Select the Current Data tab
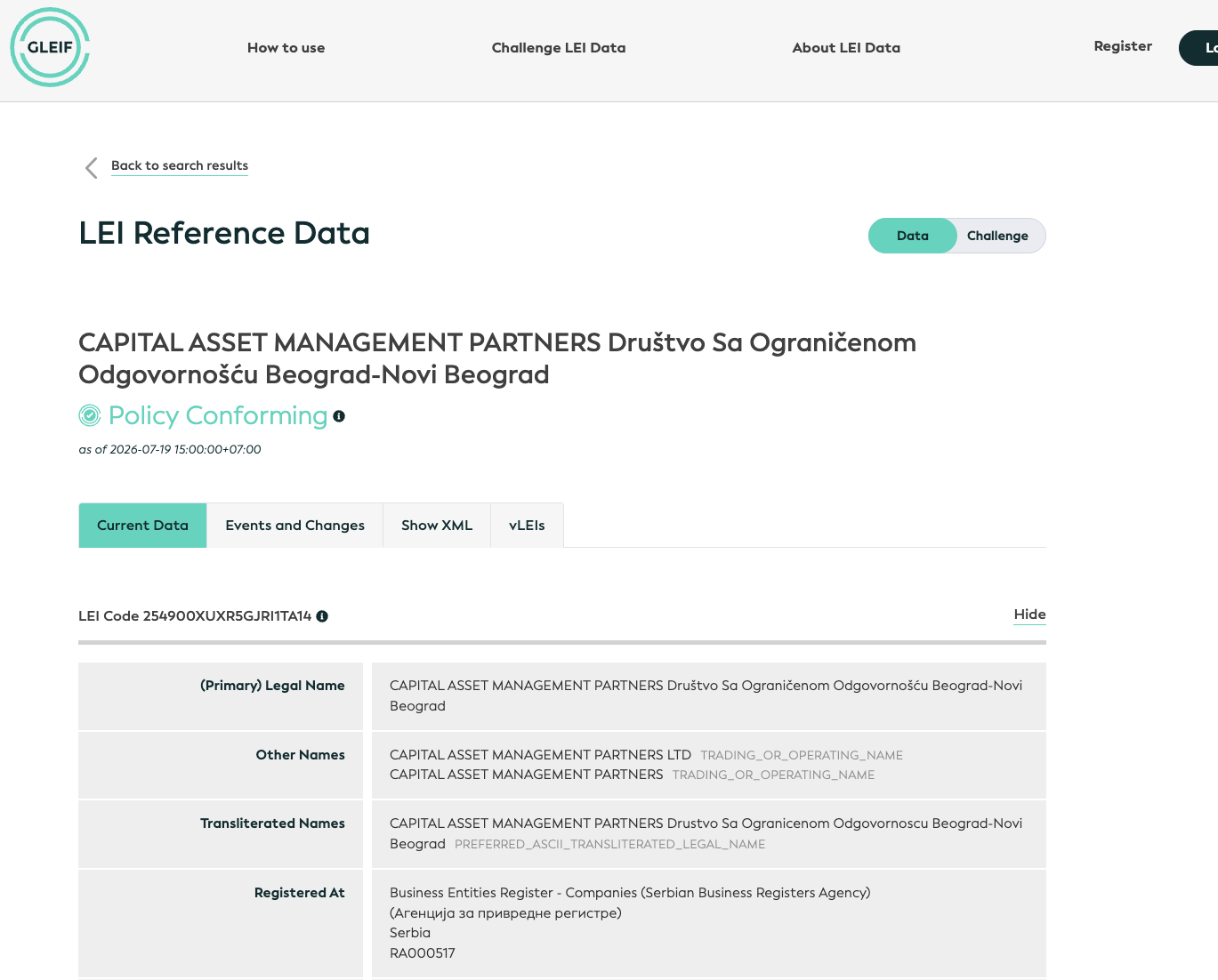This screenshot has width=1218, height=980. click(142, 526)
